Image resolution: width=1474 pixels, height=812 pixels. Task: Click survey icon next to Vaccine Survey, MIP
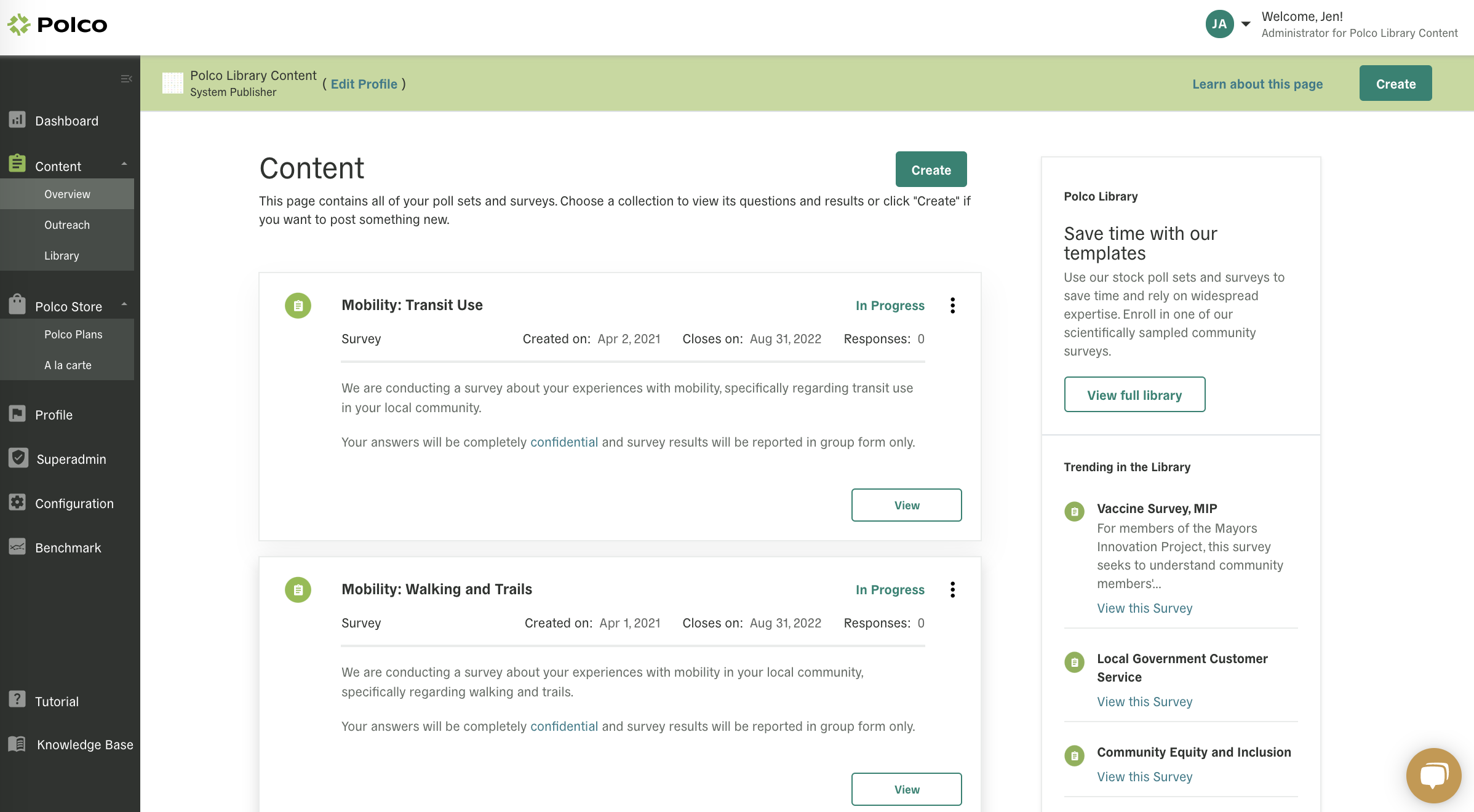(x=1074, y=511)
